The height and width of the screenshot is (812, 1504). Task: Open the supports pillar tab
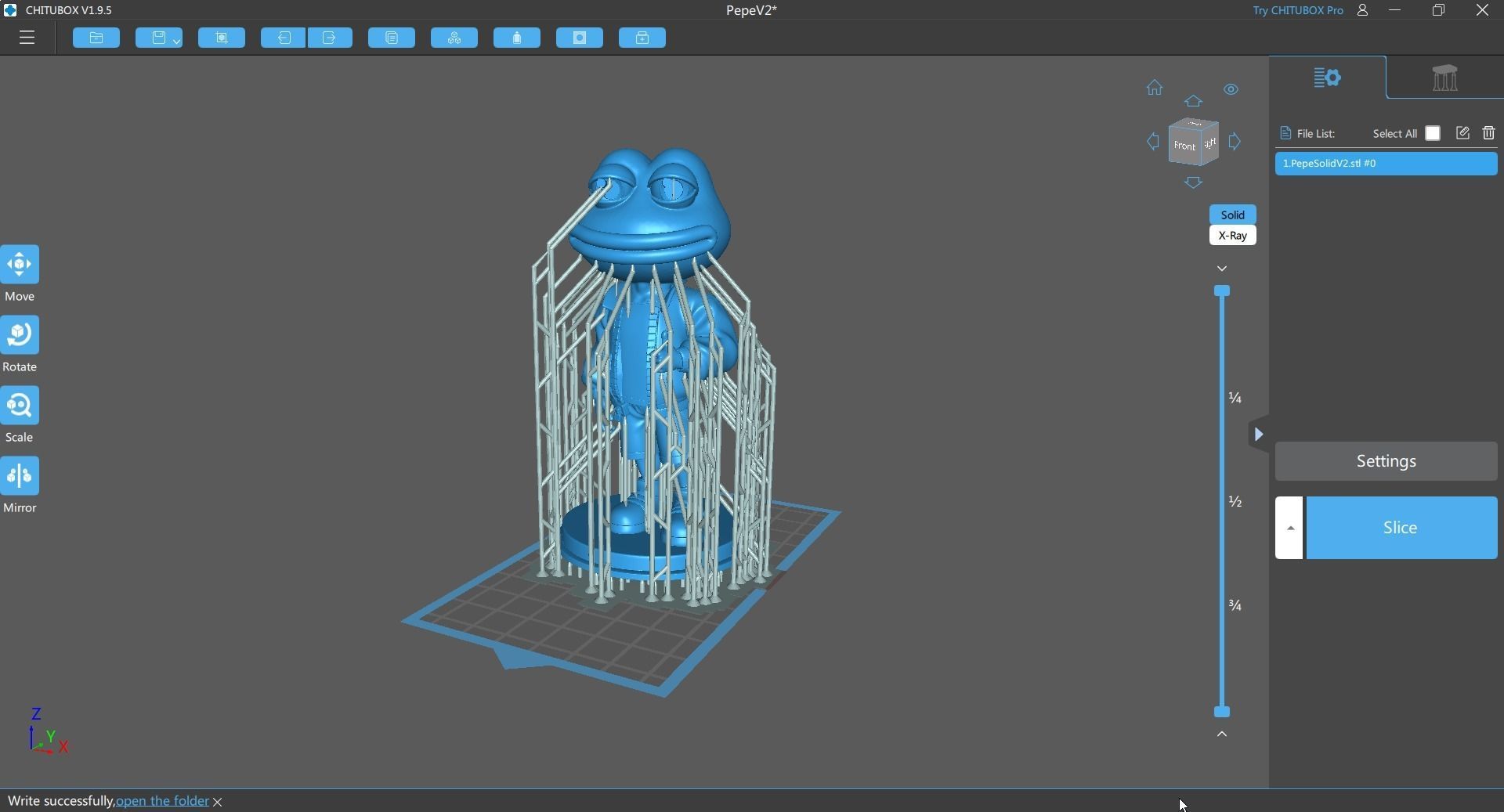pos(1444,78)
